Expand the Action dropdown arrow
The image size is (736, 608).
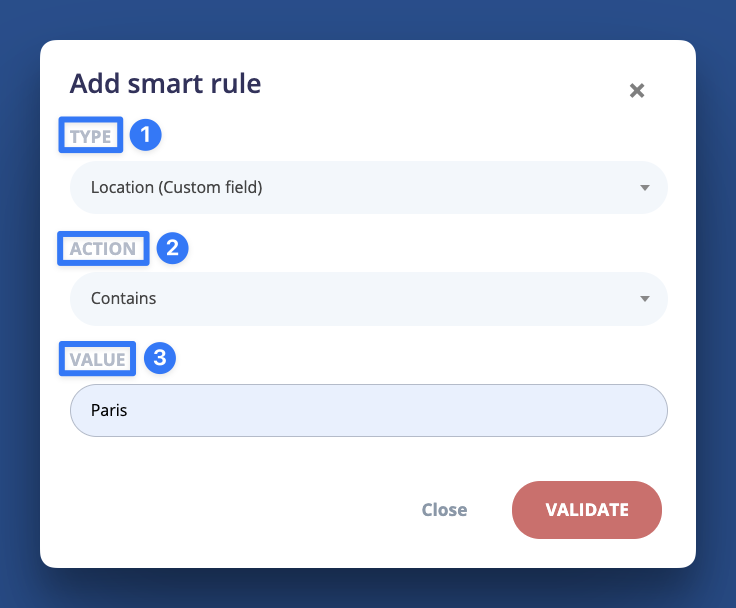click(x=645, y=299)
